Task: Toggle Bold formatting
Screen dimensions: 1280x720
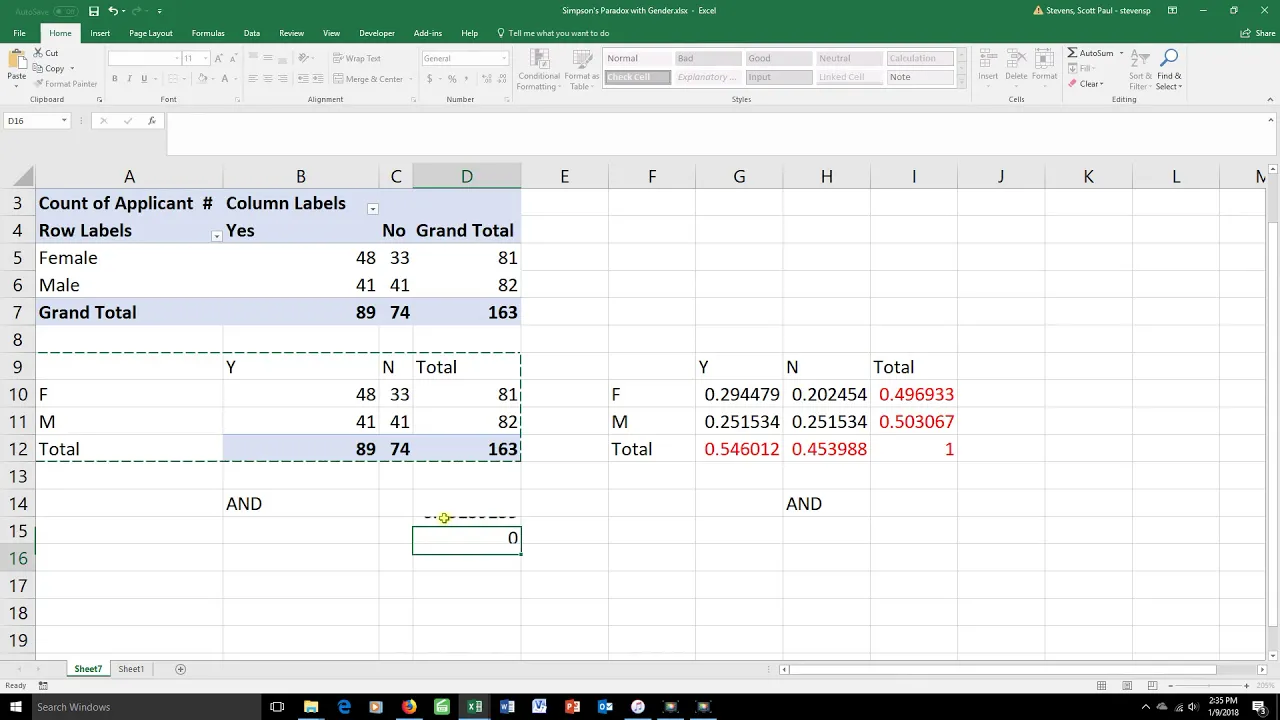Action: (114, 79)
